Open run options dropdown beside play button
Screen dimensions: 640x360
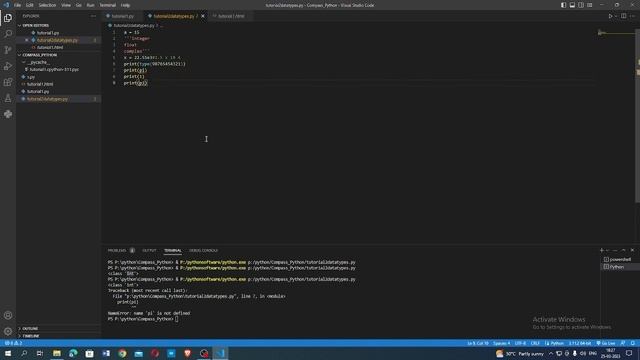click(x=616, y=16)
